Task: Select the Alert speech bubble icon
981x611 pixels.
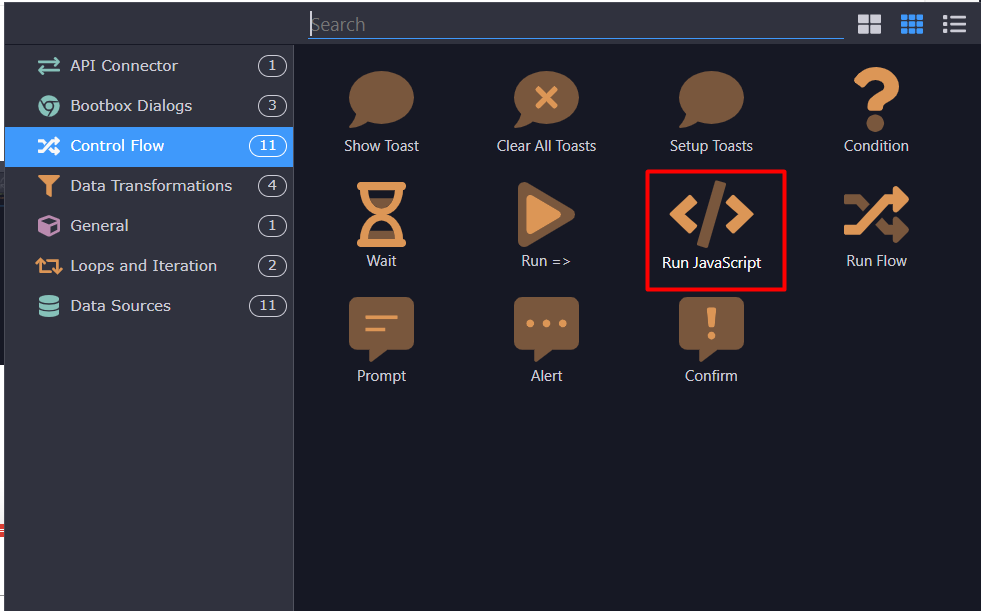Action: tap(546, 329)
